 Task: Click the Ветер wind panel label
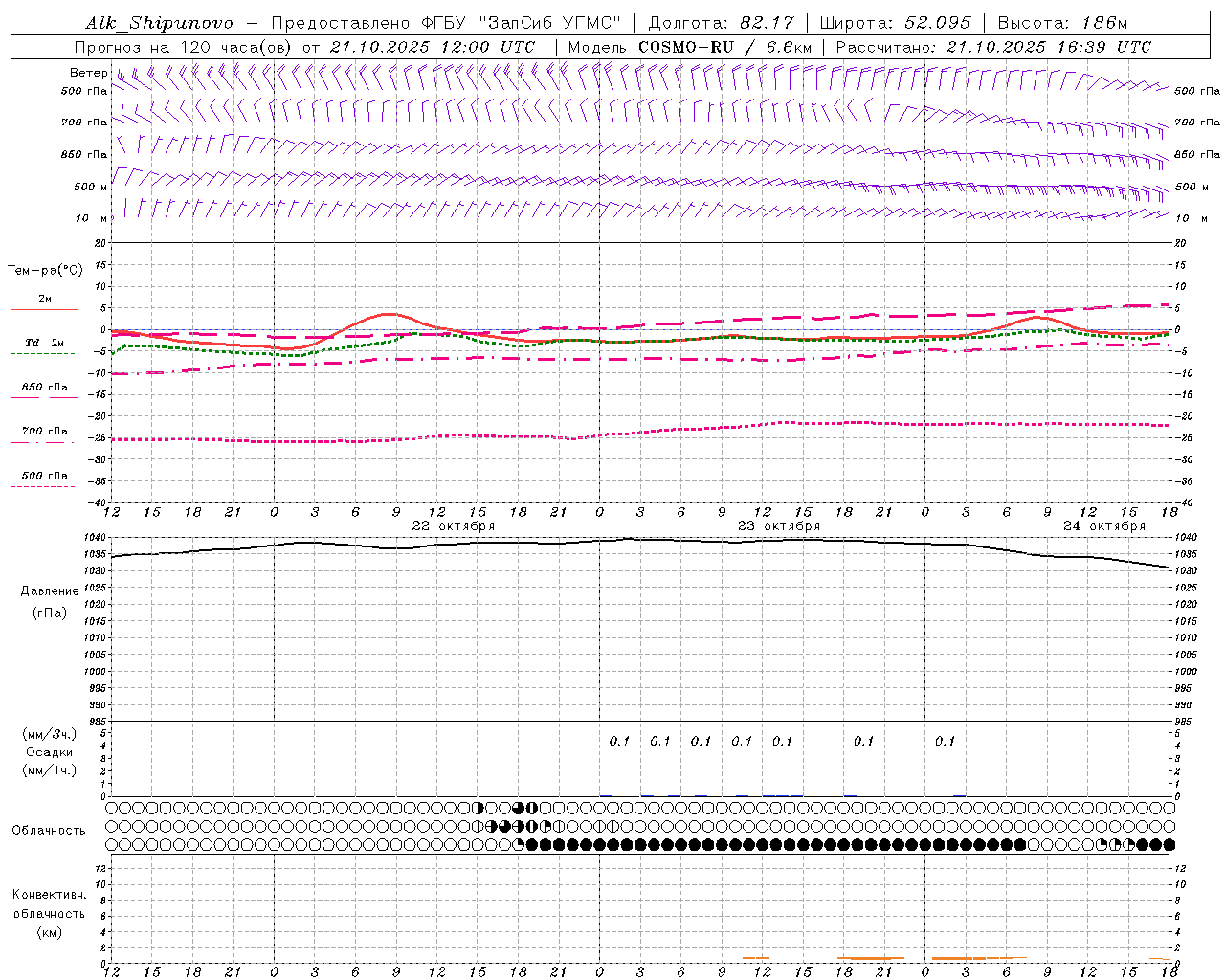click(89, 73)
